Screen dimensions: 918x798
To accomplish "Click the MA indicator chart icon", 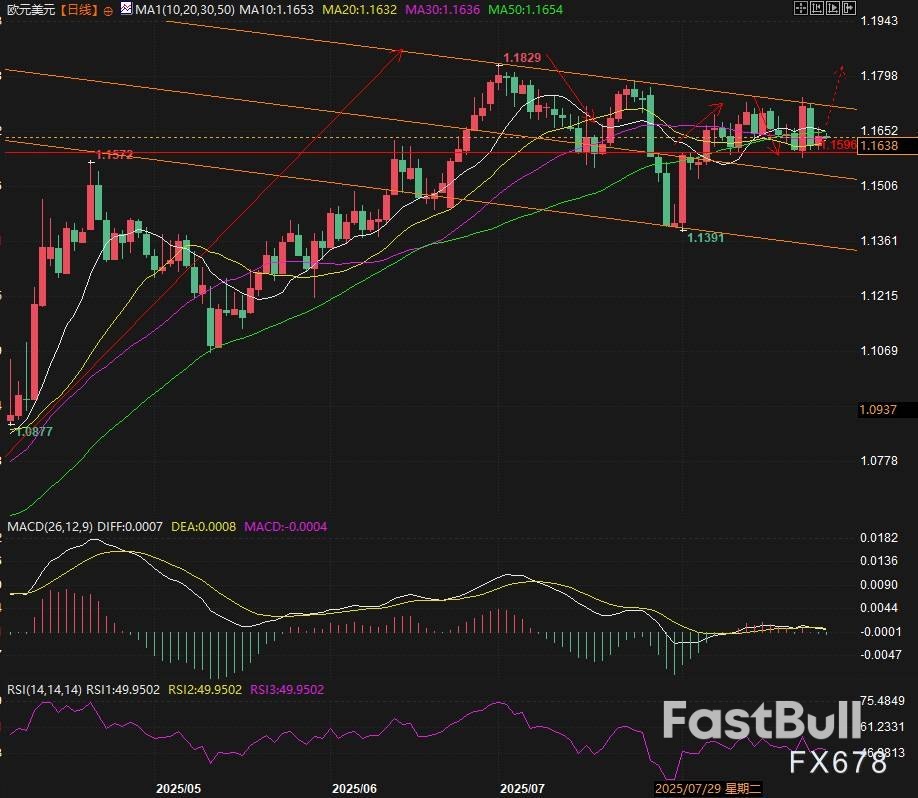I will pos(126,8).
